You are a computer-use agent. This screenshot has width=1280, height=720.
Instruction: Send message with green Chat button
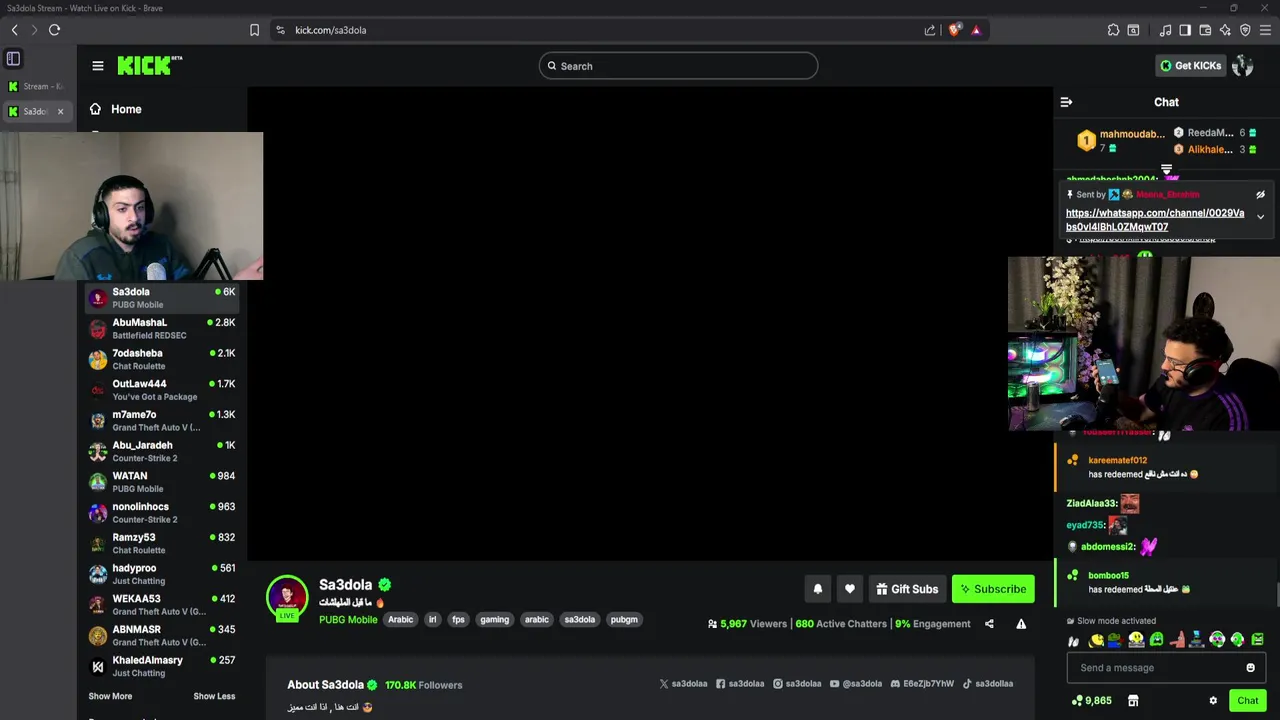(1247, 701)
